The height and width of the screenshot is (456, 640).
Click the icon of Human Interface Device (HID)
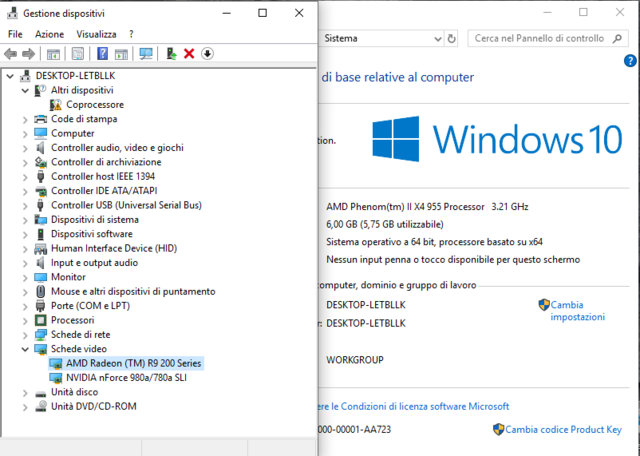pos(40,248)
